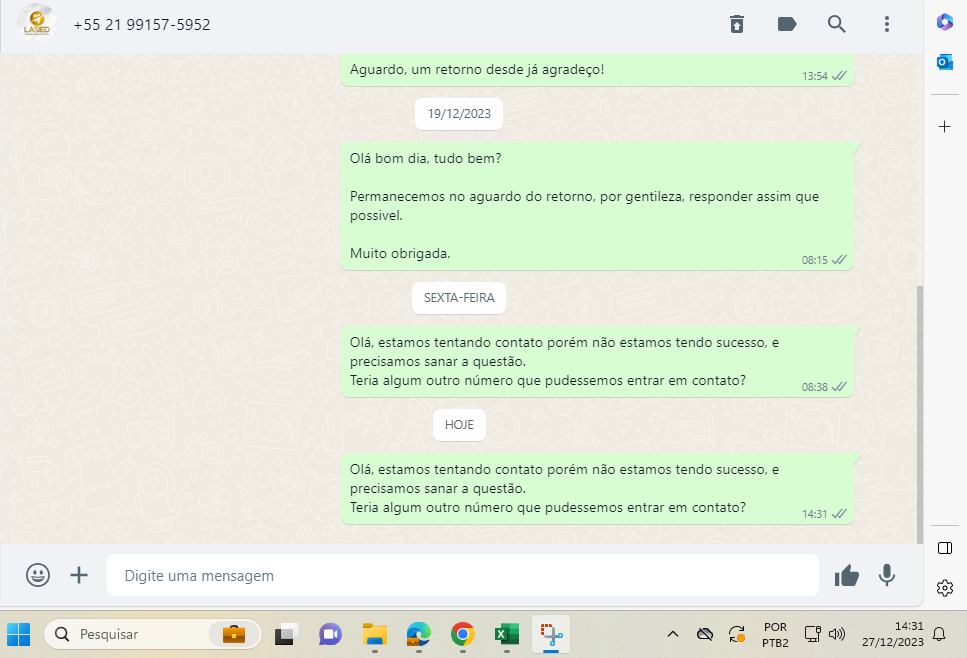Open the notifications bell icon
Image resolution: width=967 pixels, height=658 pixels.
click(939, 634)
